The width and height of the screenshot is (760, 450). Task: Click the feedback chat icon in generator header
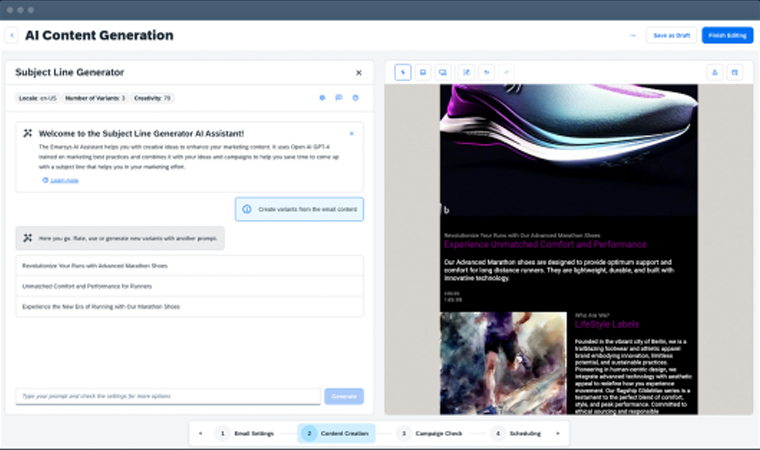click(339, 98)
